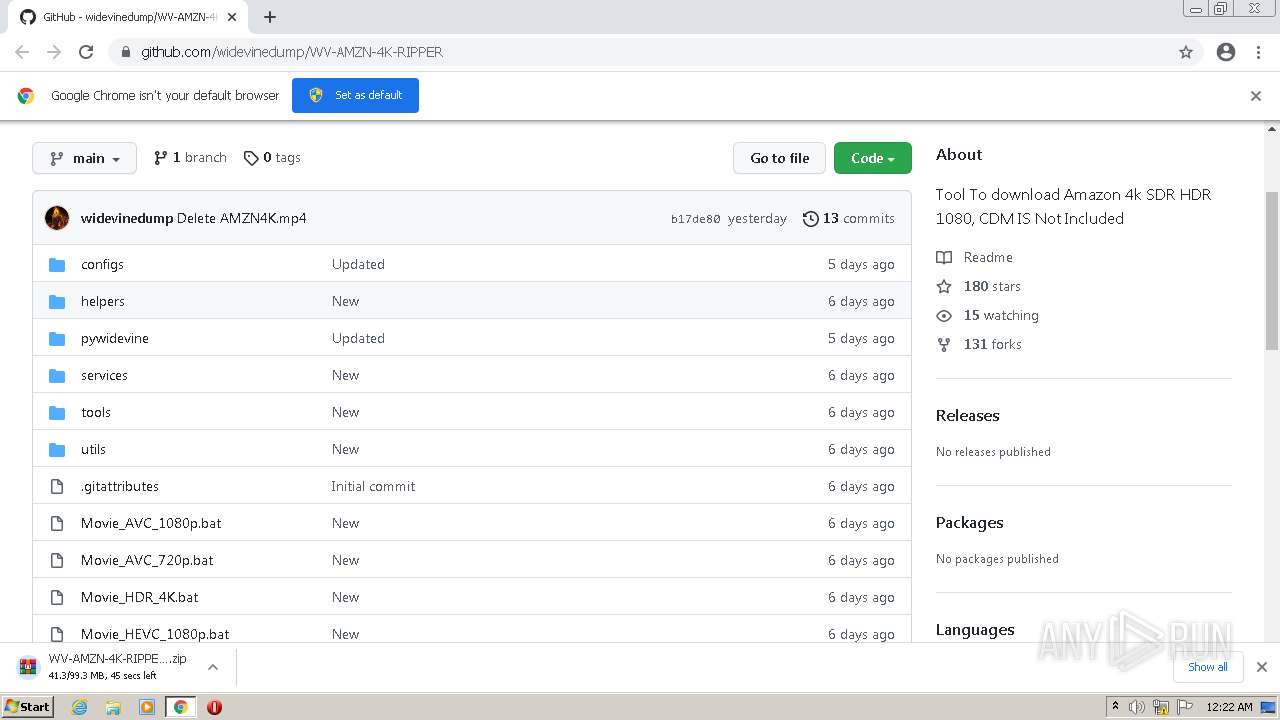This screenshot has width=1280, height=720.
Task: View the 0 tags link
Action: (x=272, y=158)
